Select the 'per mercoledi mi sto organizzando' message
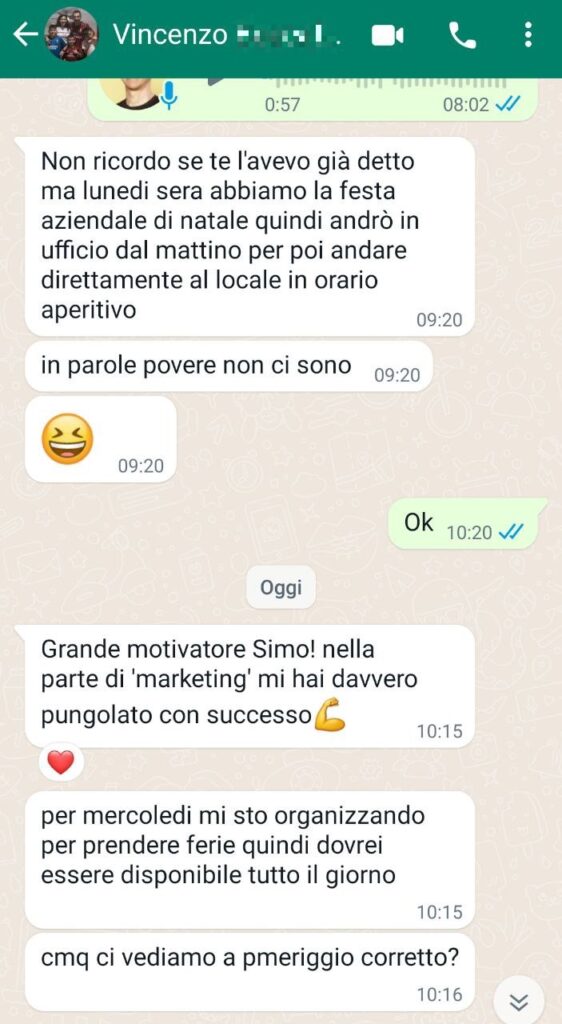Image resolution: width=562 pixels, height=1024 pixels. pos(249,860)
